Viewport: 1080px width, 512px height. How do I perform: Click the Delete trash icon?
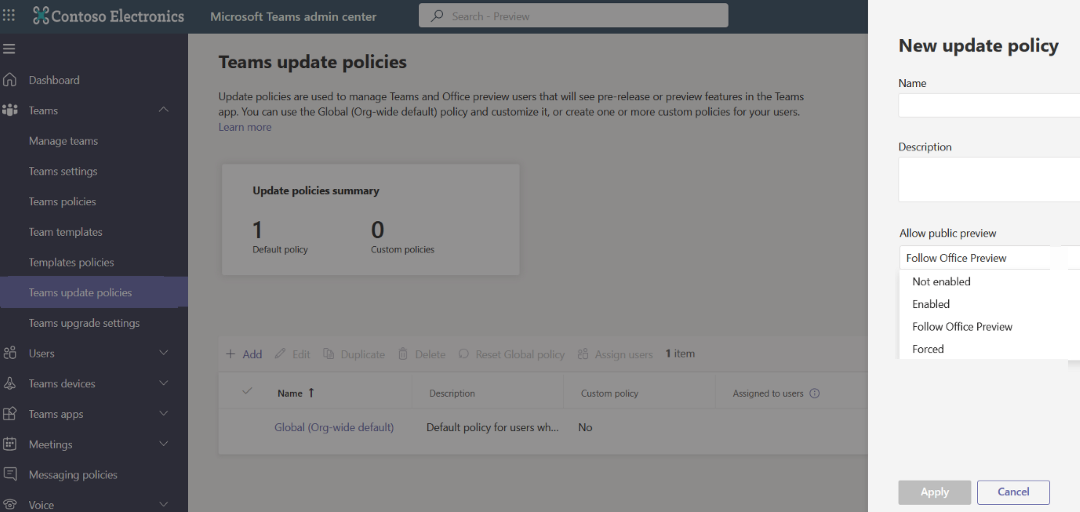pos(403,354)
